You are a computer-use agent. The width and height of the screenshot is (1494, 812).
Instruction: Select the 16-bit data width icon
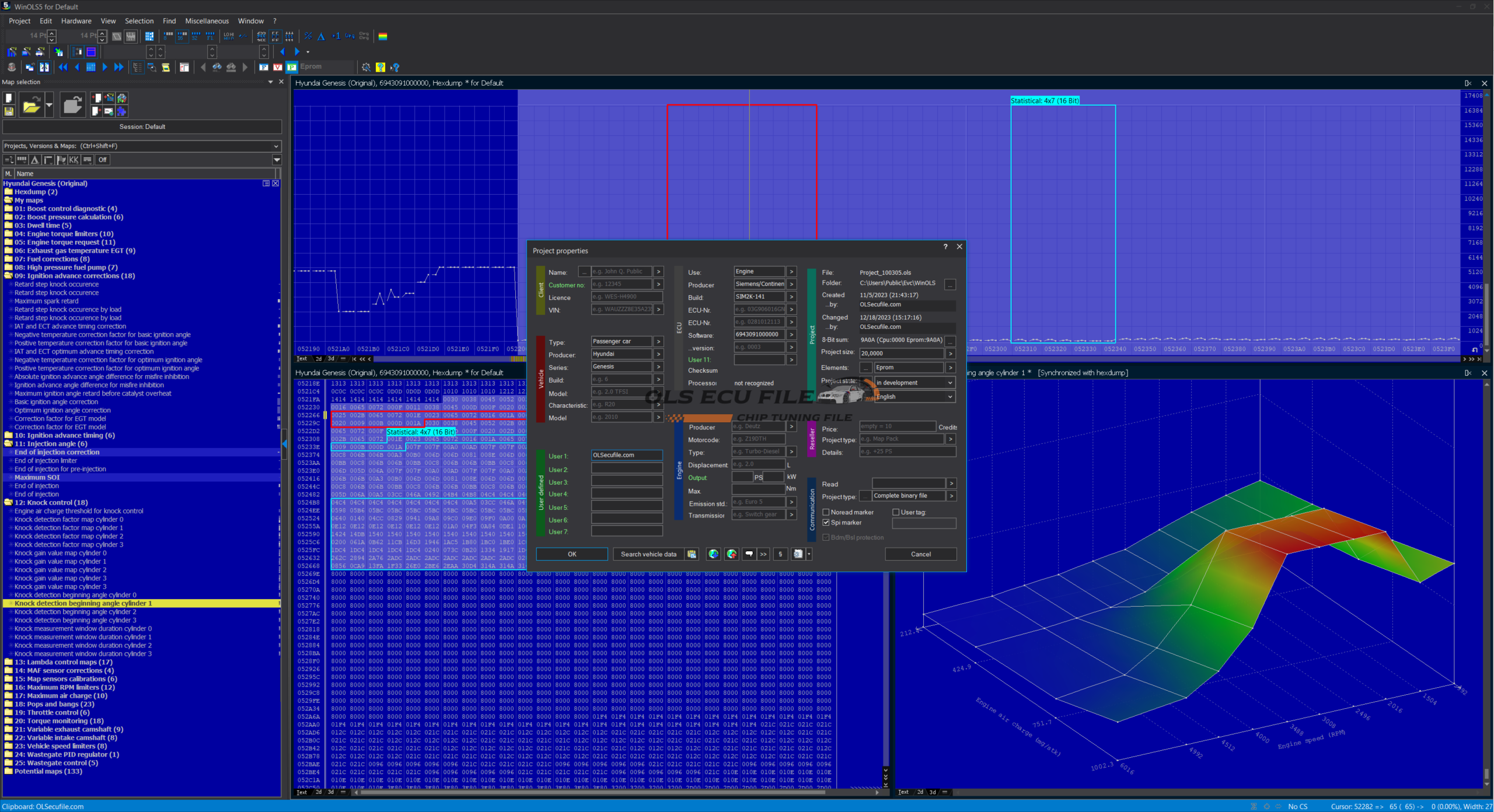(x=182, y=36)
